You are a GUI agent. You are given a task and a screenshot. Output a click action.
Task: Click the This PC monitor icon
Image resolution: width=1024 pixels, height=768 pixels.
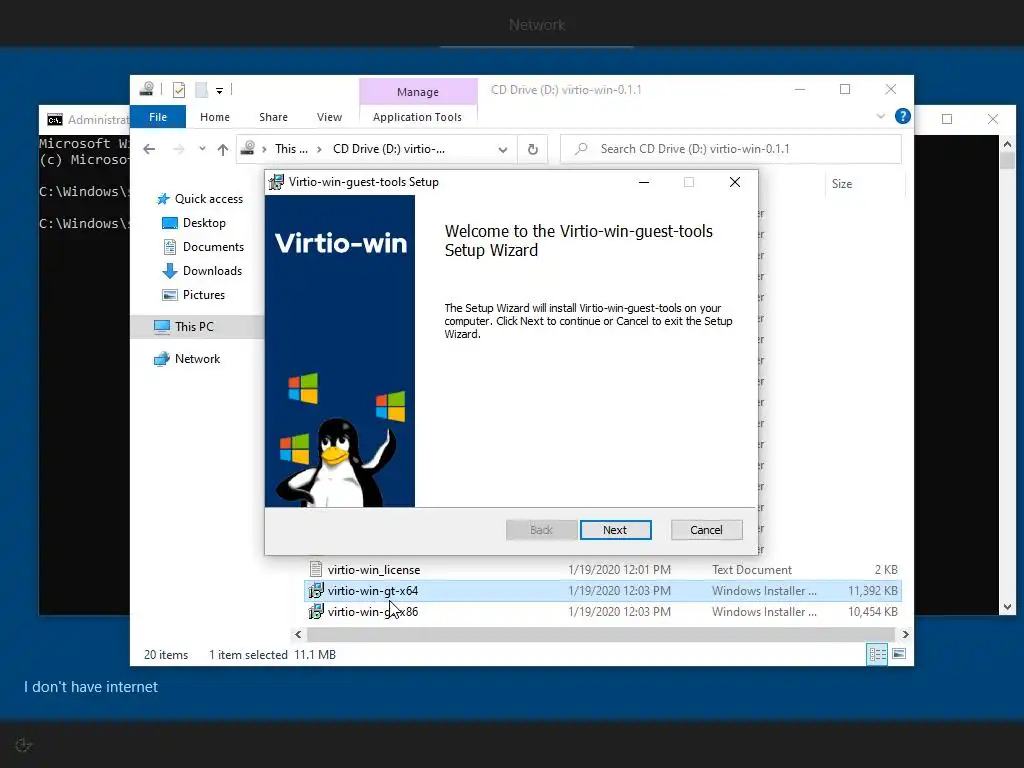[161, 327]
